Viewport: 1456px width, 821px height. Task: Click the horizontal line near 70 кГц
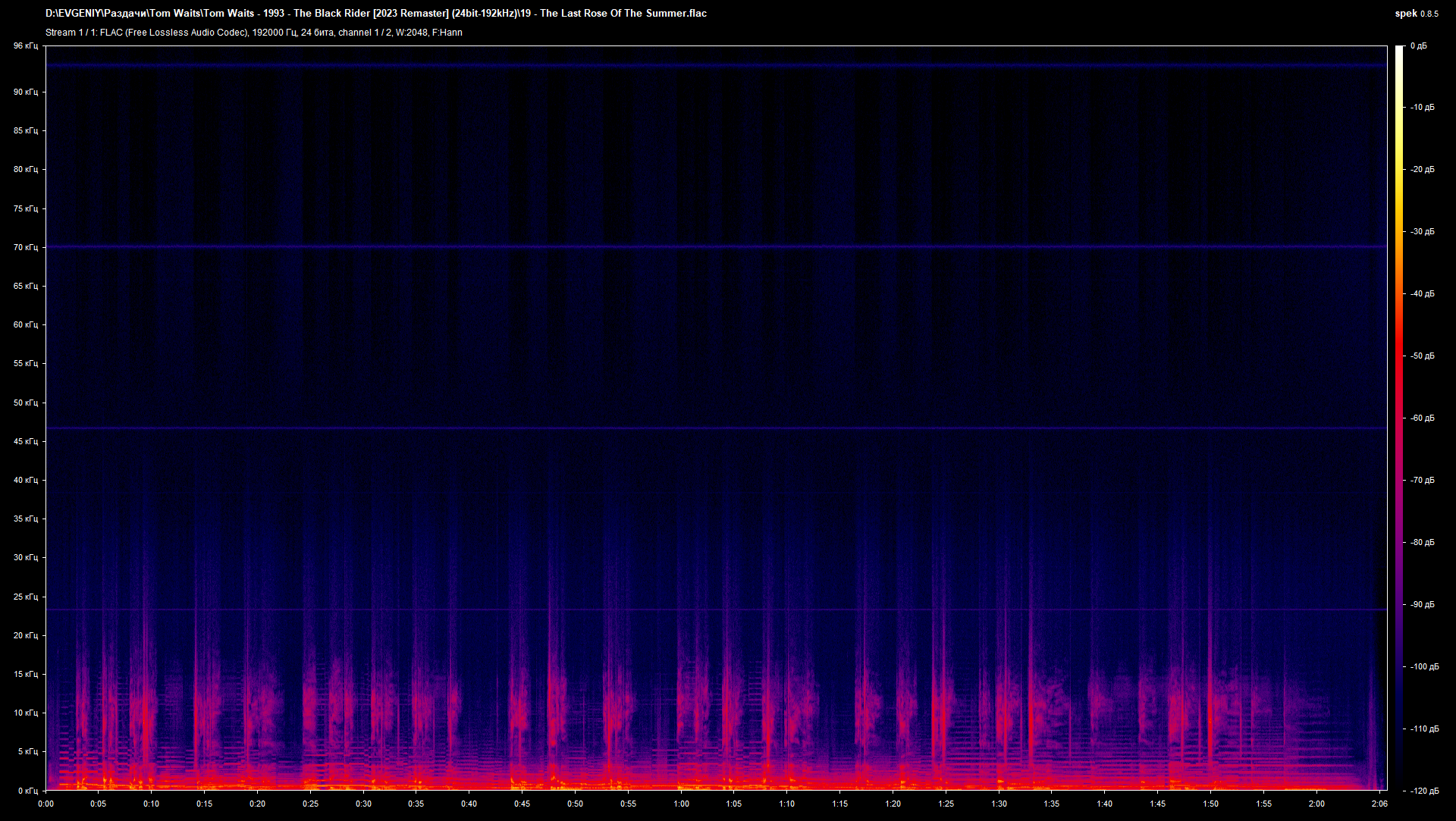point(716,247)
